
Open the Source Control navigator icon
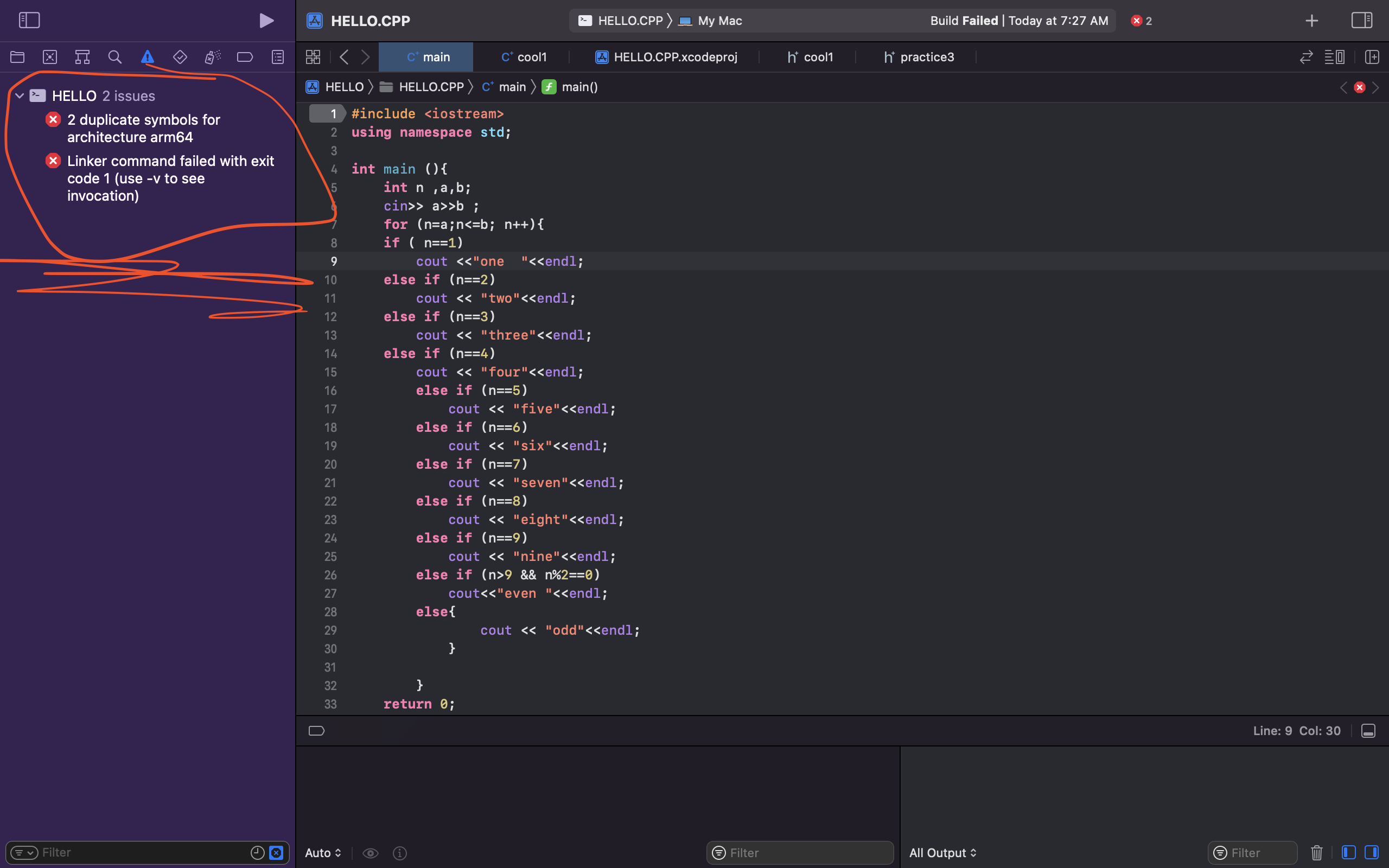pyautogui.click(x=50, y=57)
